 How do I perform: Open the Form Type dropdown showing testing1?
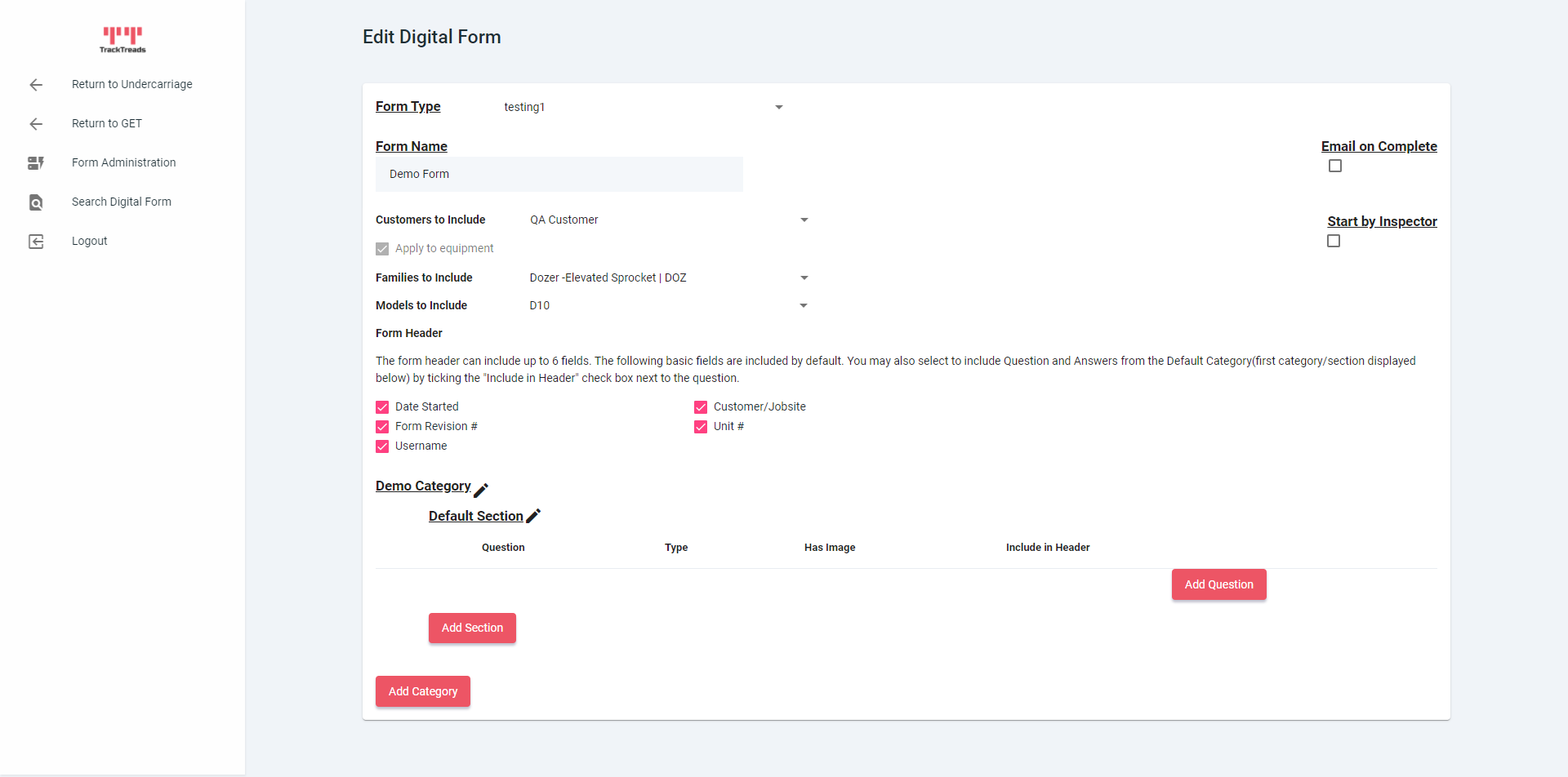pos(778,107)
